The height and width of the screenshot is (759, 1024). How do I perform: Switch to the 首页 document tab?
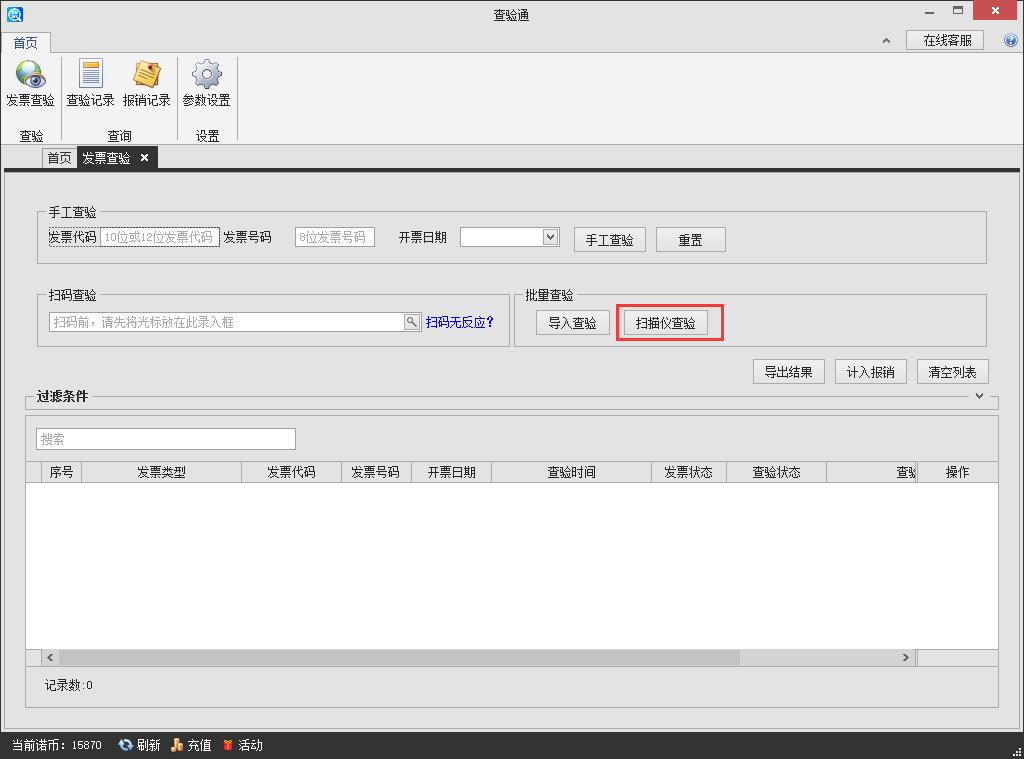pos(59,158)
